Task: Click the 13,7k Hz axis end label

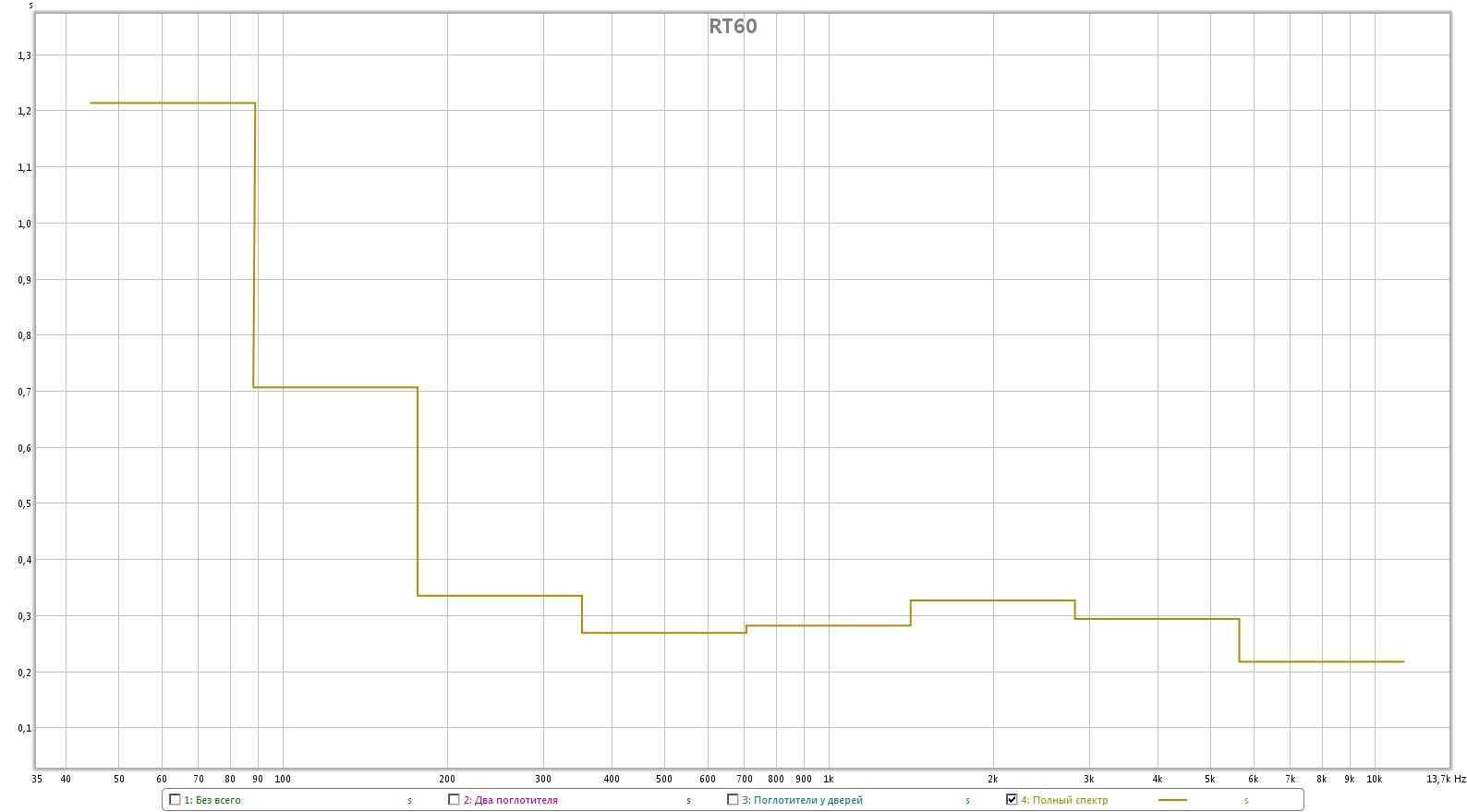Action: click(1445, 779)
